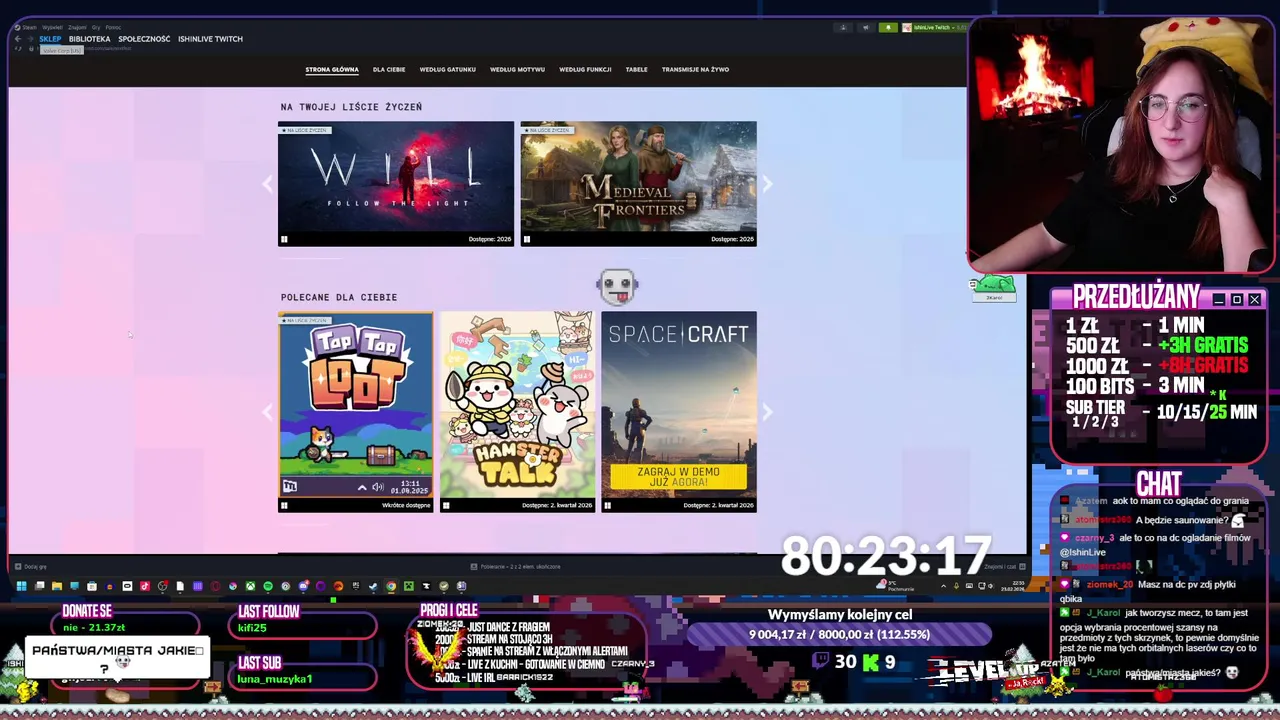Click Steam notifications bell button

tap(888, 27)
